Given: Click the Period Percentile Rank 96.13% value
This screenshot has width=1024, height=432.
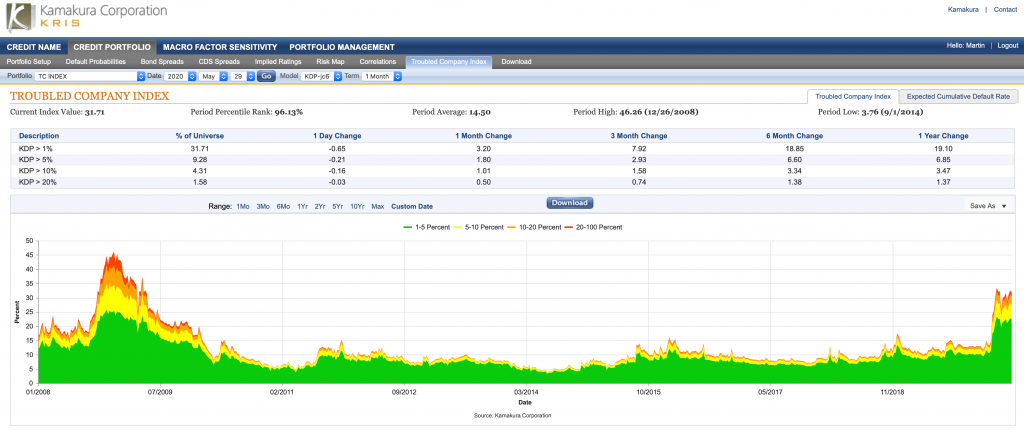Looking at the screenshot, I should coord(289,112).
